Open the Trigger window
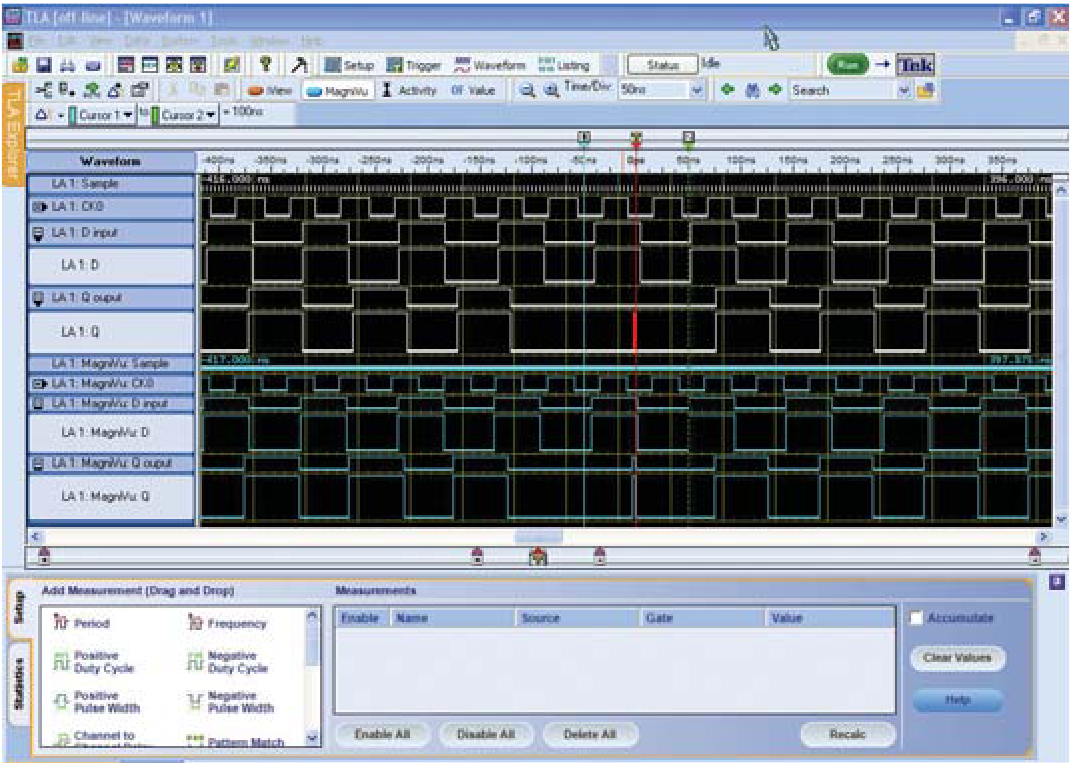Screen dimensions: 1071x766 pos(414,65)
